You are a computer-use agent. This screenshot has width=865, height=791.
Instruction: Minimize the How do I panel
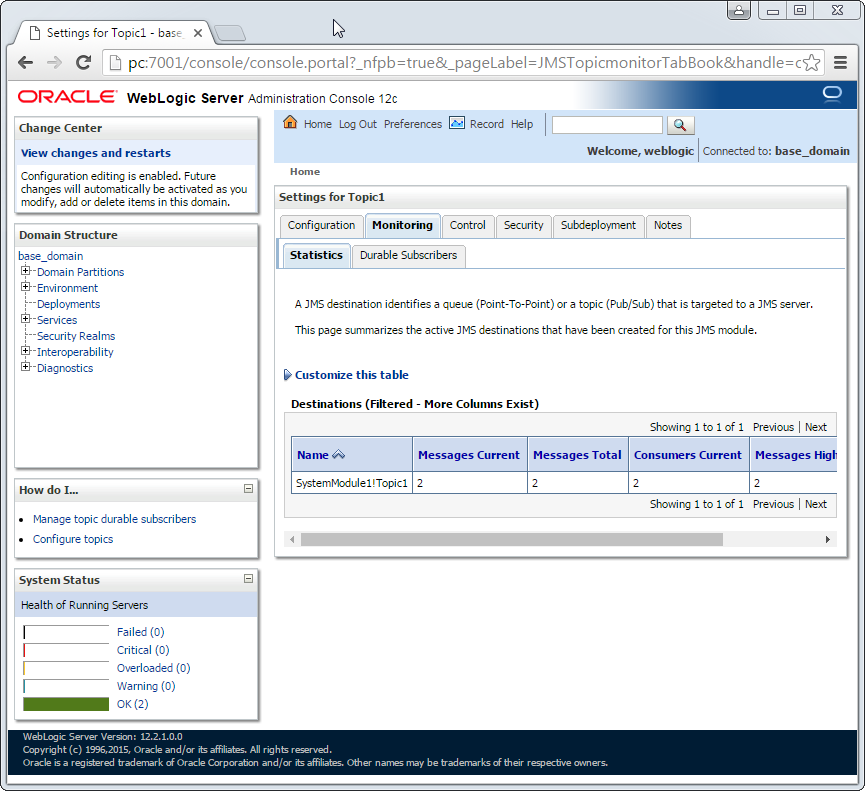[248, 489]
